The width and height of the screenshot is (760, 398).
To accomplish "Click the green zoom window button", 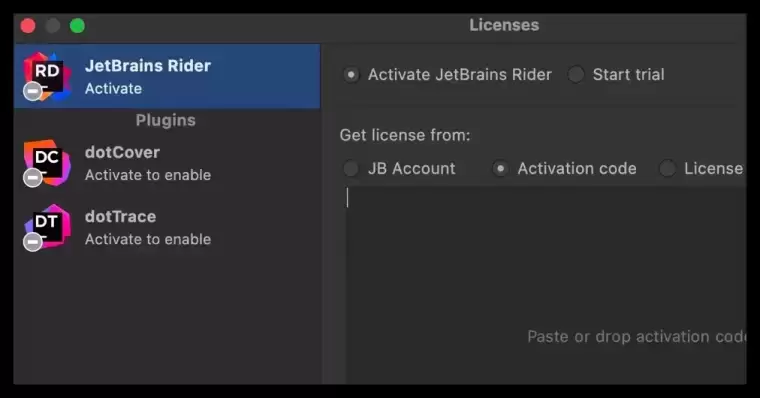I will (77, 26).
